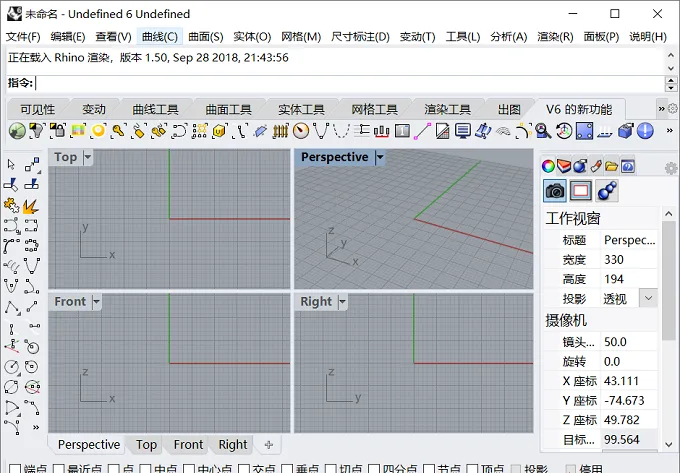Open the 曲线(C) menu
The height and width of the screenshot is (473, 680).
[160, 36]
